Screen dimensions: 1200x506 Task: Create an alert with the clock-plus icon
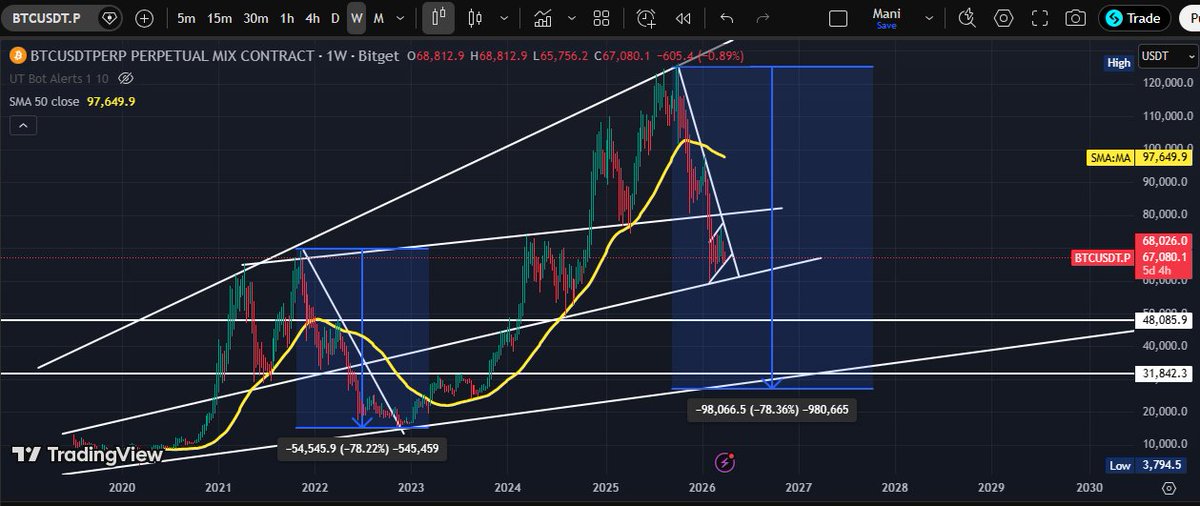(x=646, y=18)
